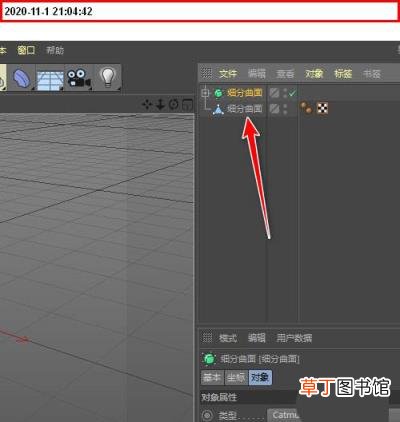
Task: Click the green subdivision surface object icon in tree
Action: (218, 93)
